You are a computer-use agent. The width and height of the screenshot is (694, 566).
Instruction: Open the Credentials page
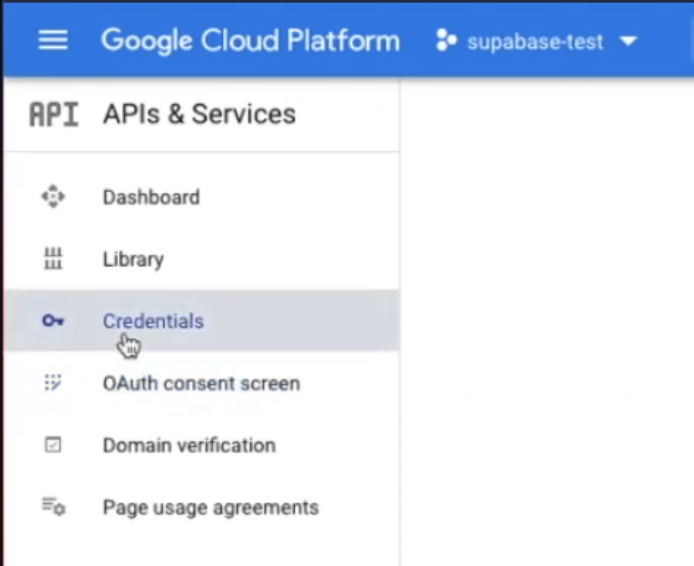[153, 321]
